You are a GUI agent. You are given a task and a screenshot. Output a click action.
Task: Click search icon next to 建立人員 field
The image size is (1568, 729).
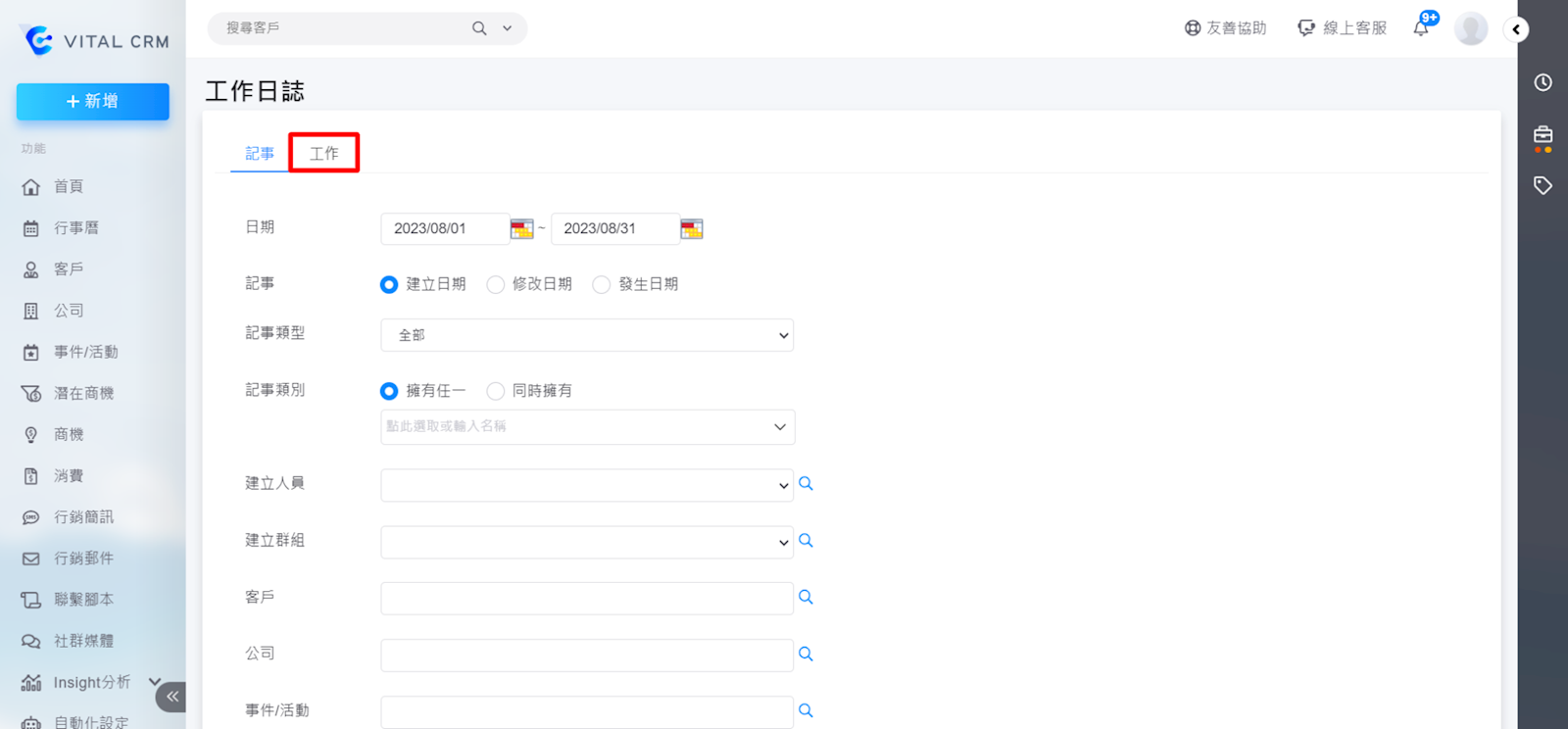point(806,484)
